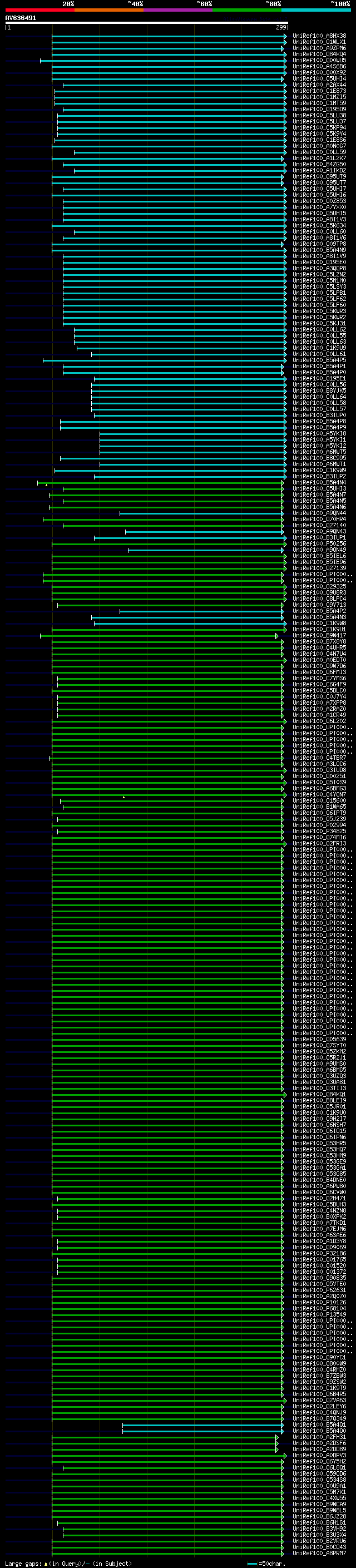This screenshot has width=356, height=1568.
Task: Select hit label UniRef100_Q84KQ1
Action: point(319,1095)
